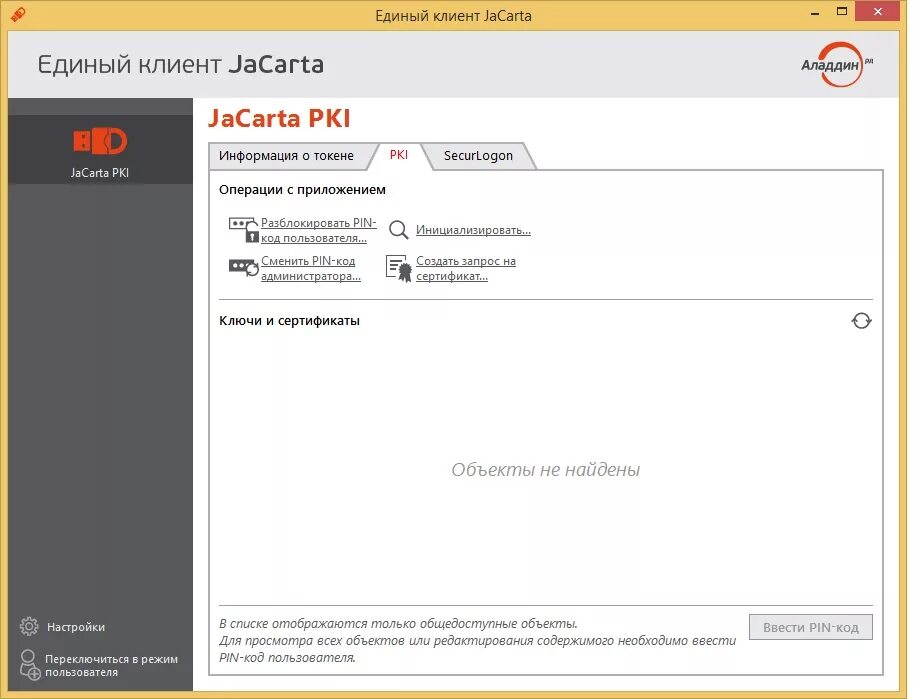This screenshot has width=914, height=699.
Task: Minimize the Единый клиент JaCarta window
Action: pos(815,13)
